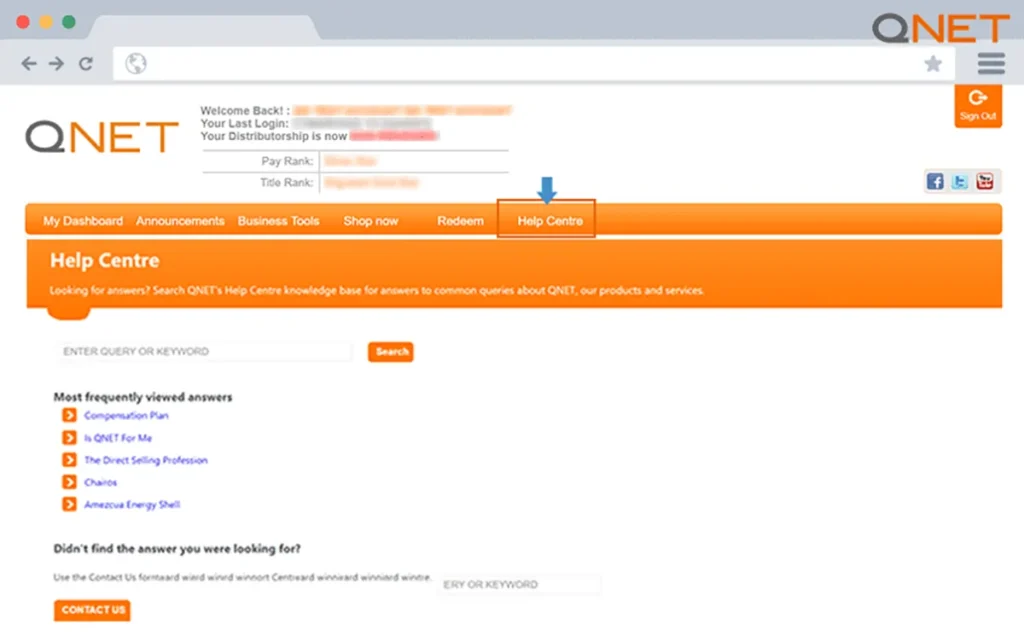
Task: Click the Help Centre page heading
Action: 104,260
